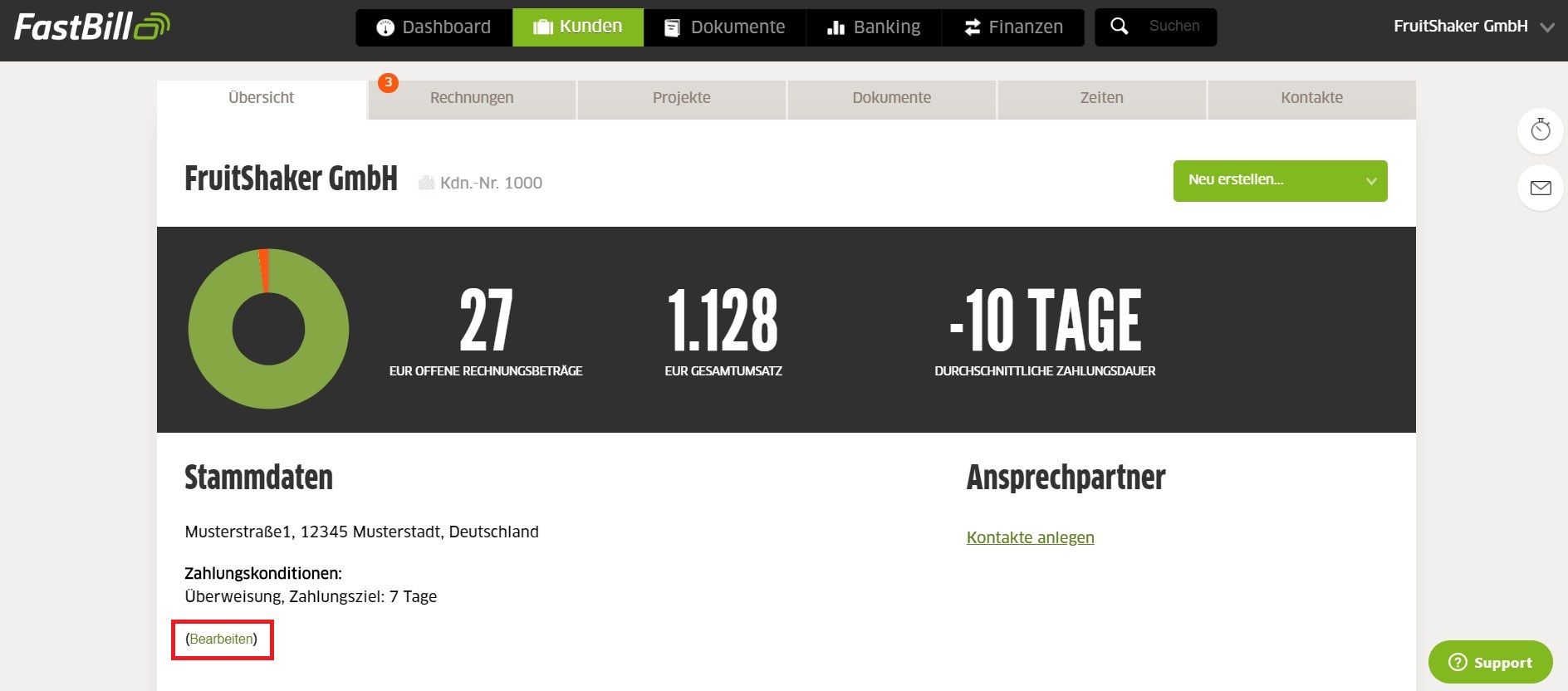The height and width of the screenshot is (691, 1568).
Task: Open the Support button
Action: point(1491,662)
